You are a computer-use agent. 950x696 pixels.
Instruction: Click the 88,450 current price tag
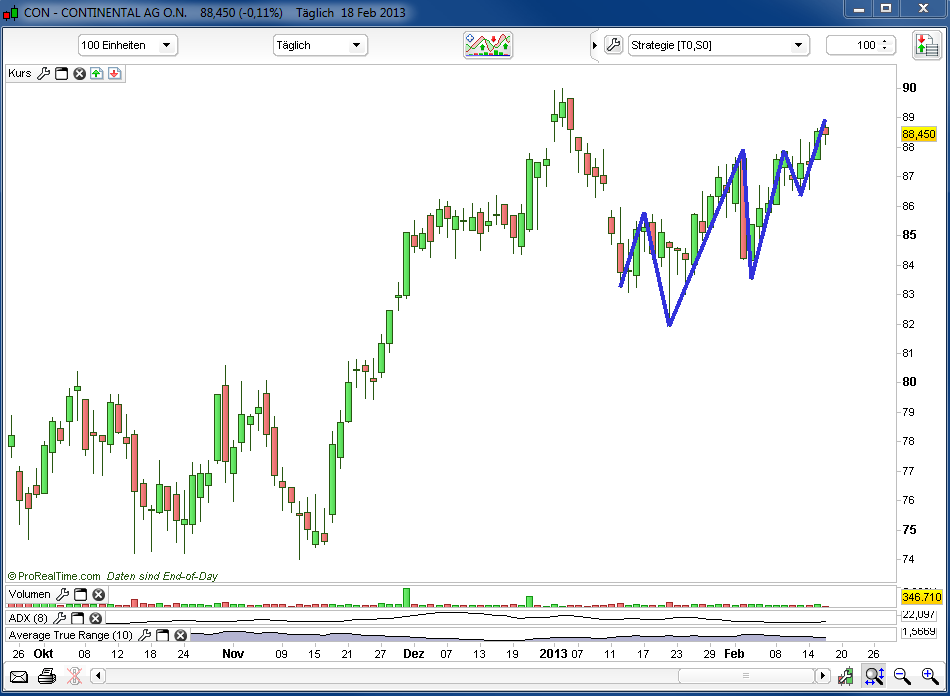tap(918, 134)
